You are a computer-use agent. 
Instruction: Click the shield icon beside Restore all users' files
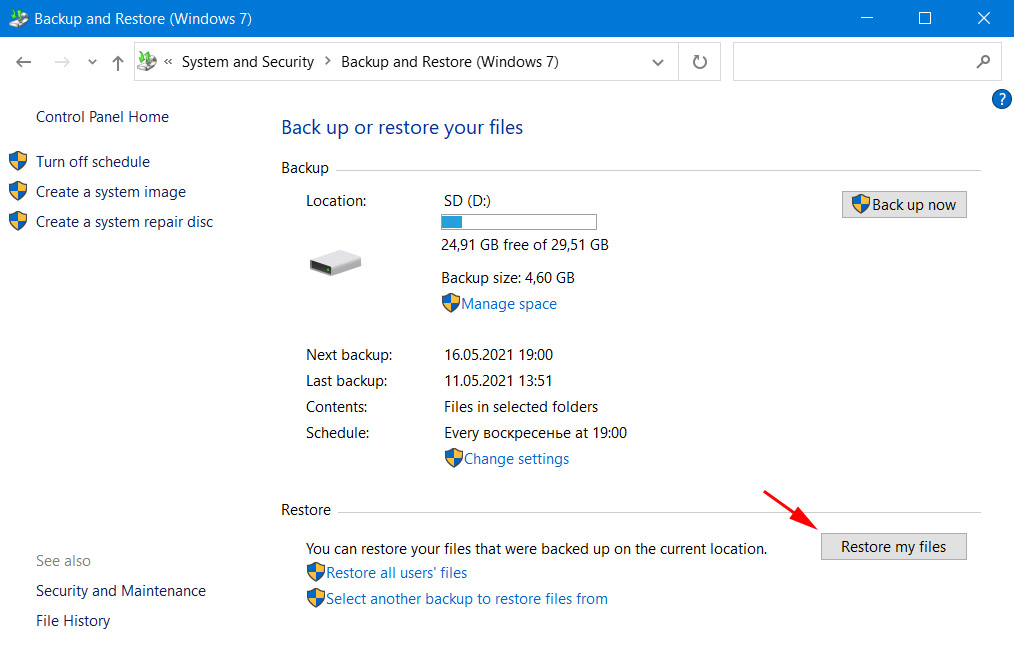coord(316,572)
